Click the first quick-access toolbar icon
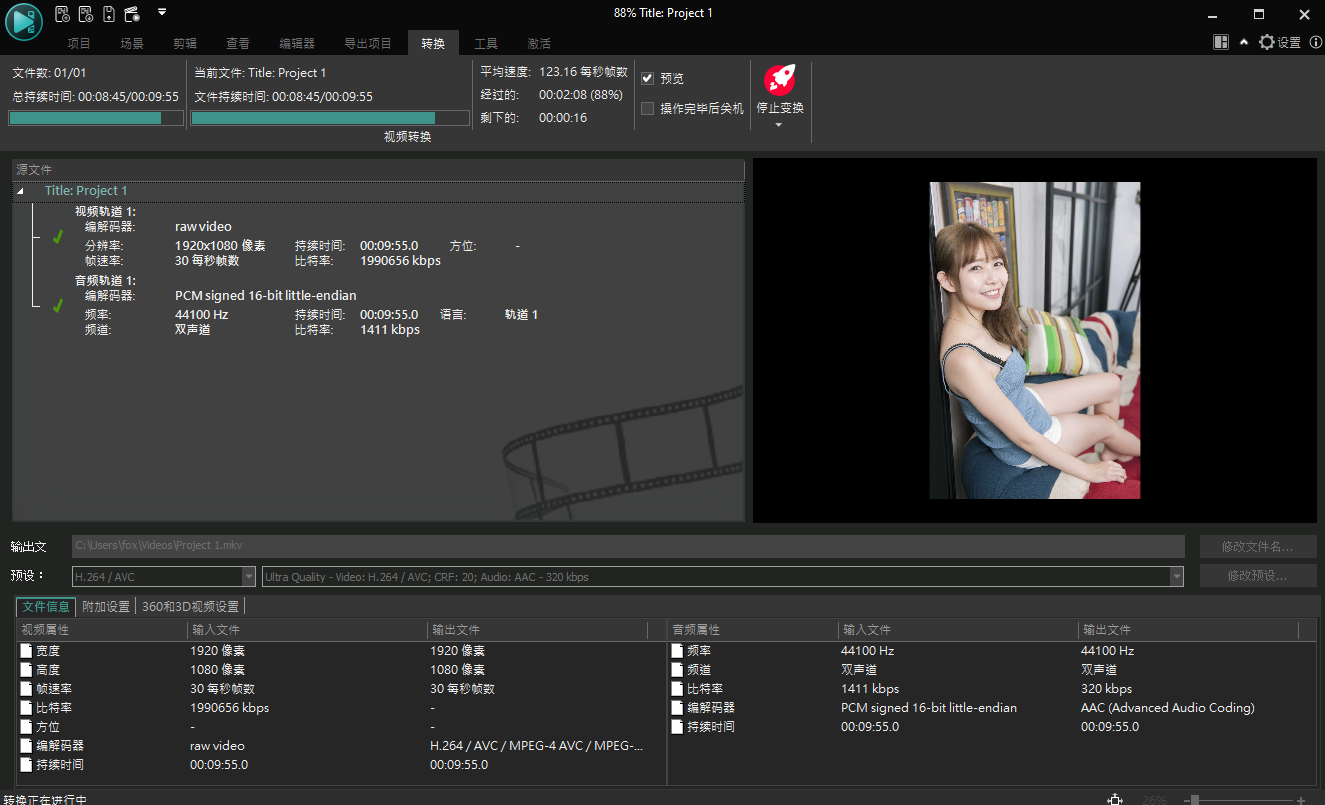Viewport: 1325px width, 805px height. pyautogui.click(x=62, y=14)
